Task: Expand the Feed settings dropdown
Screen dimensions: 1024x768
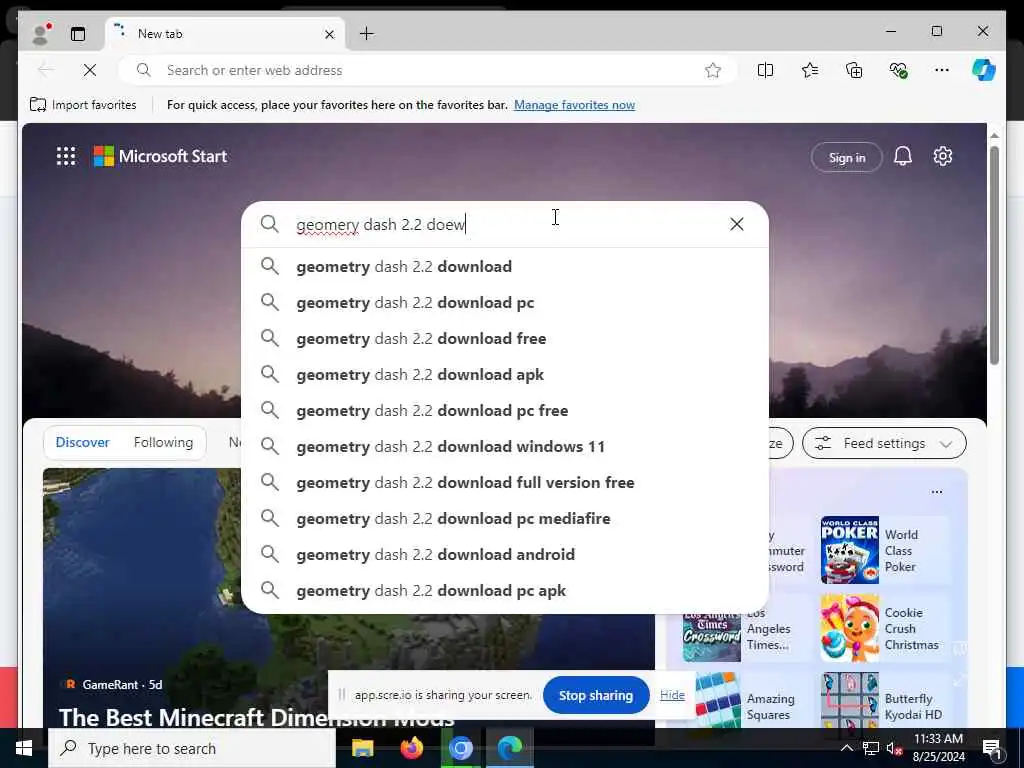Action: (884, 443)
